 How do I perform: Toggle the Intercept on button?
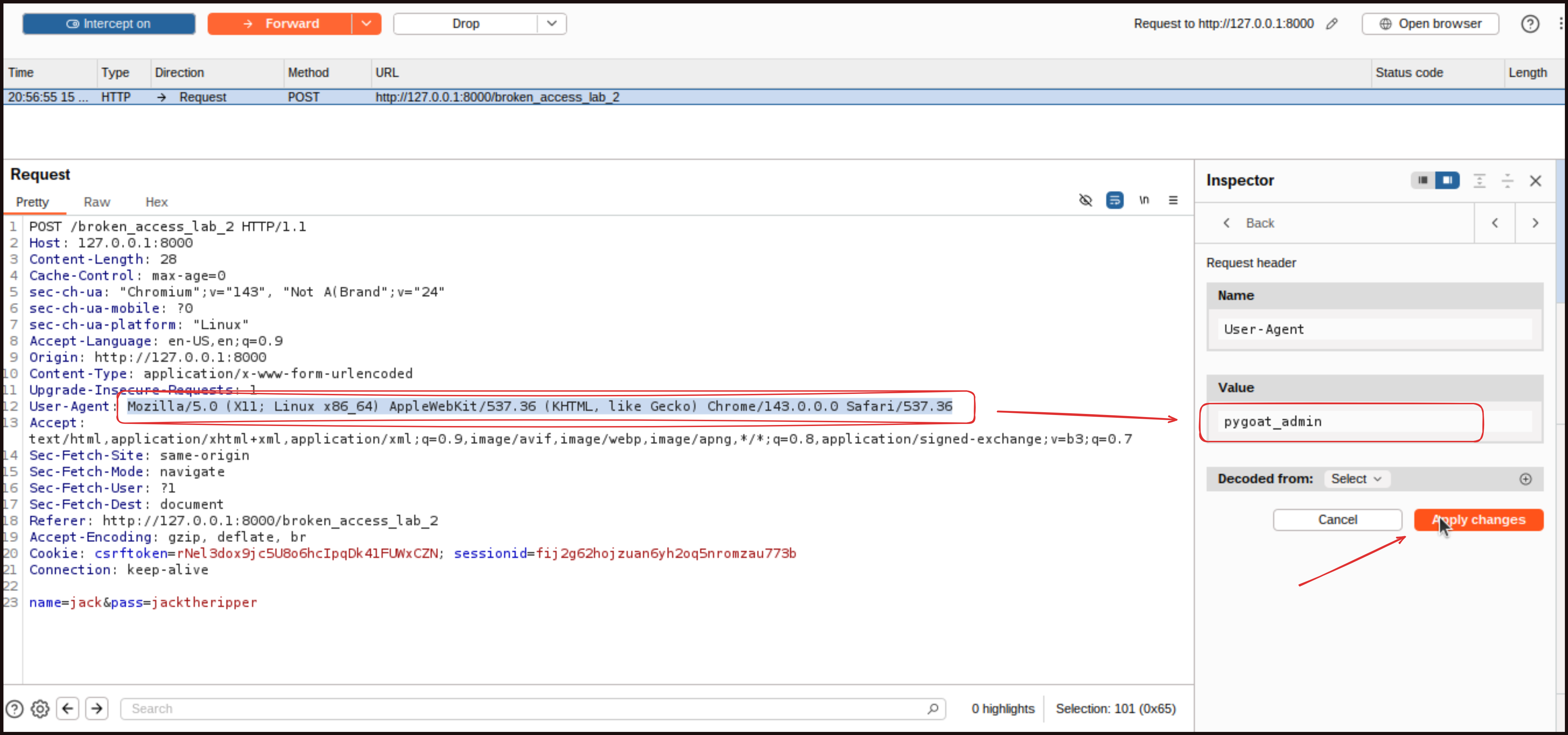tap(109, 24)
